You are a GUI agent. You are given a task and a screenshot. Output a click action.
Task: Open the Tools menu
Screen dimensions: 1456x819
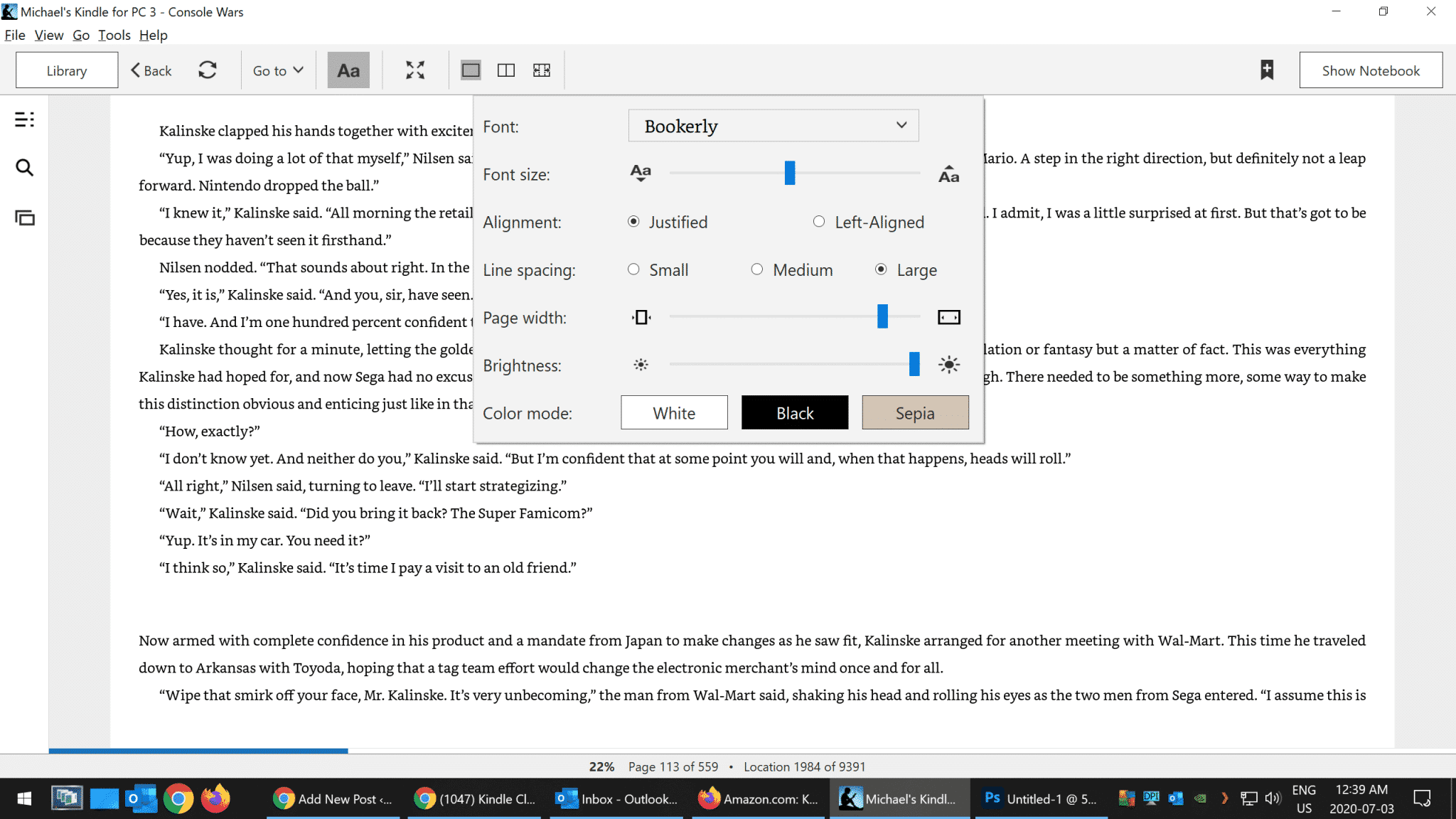point(114,35)
